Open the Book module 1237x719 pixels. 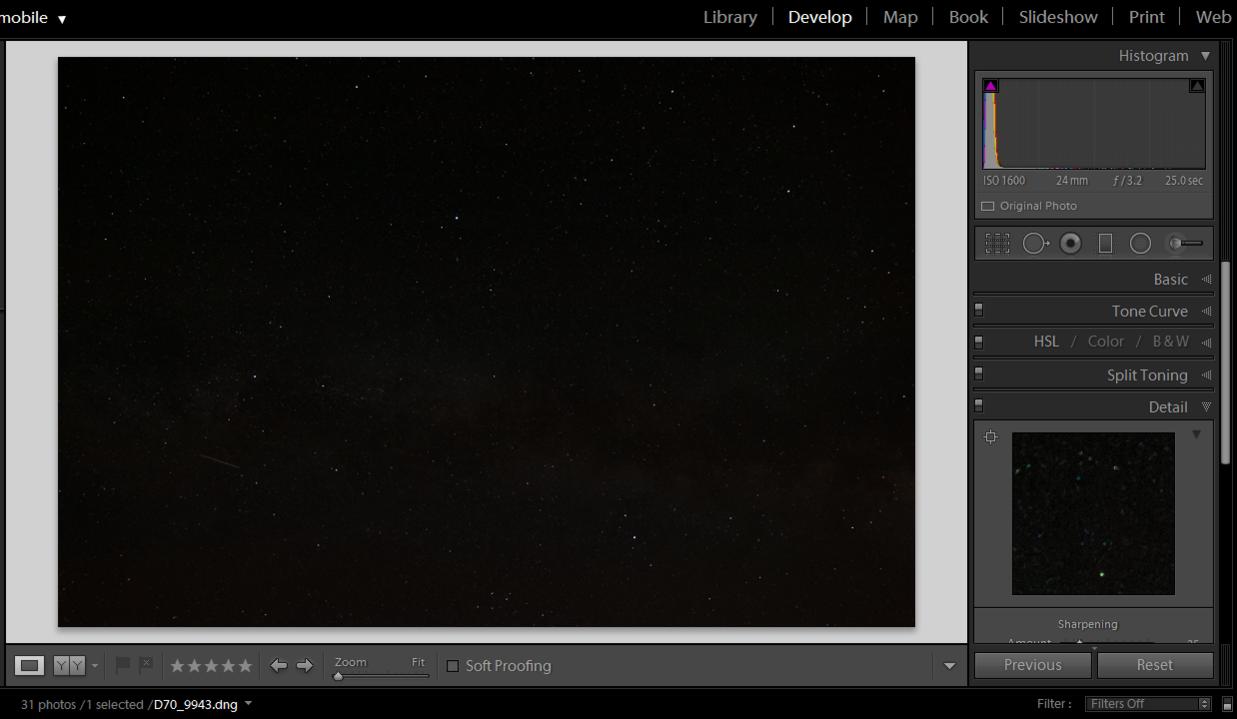tap(968, 17)
